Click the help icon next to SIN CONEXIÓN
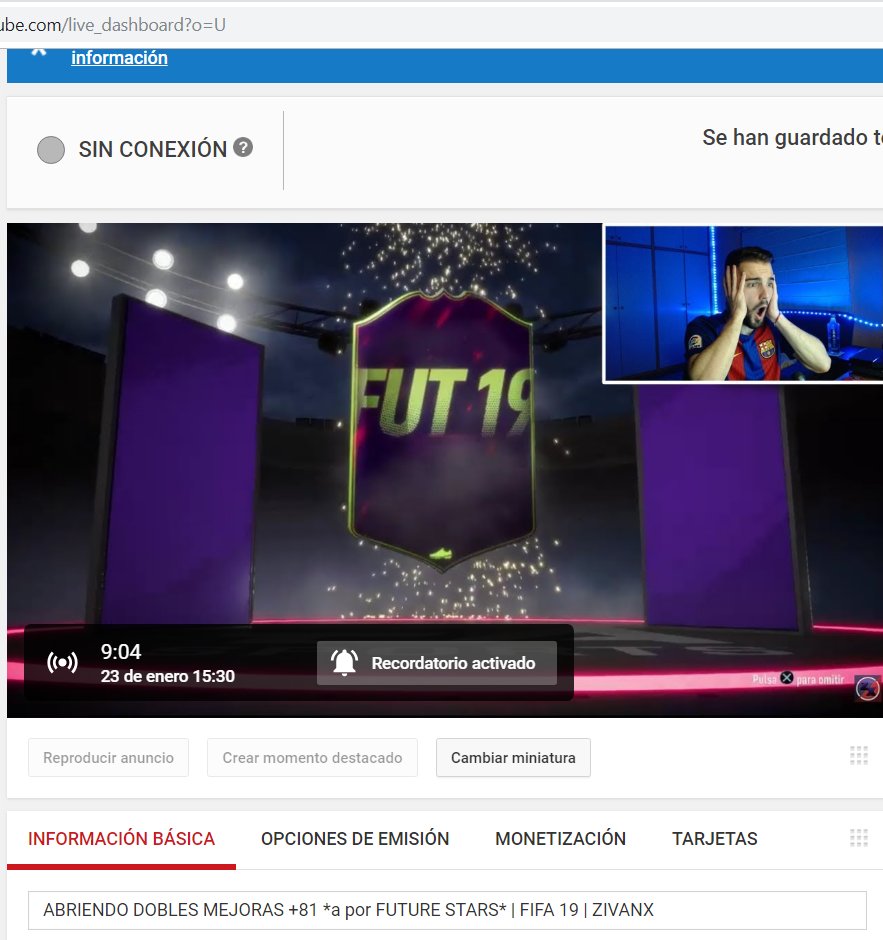This screenshot has width=883, height=940. [x=243, y=147]
